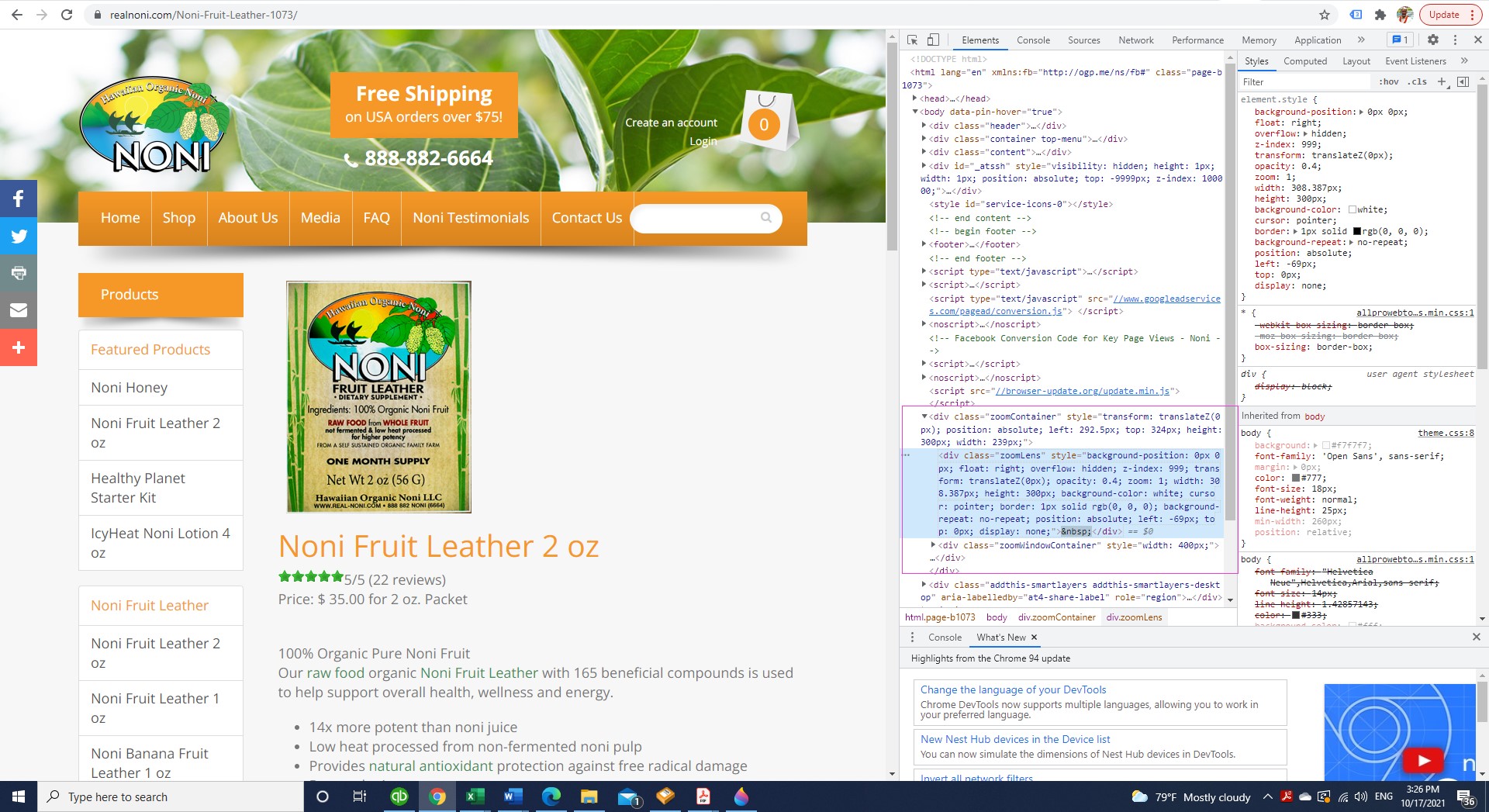The height and width of the screenshot is (812, 1489).
Task: Open the Event Listeners sidebar tab
Action: tap(1415, 61)
